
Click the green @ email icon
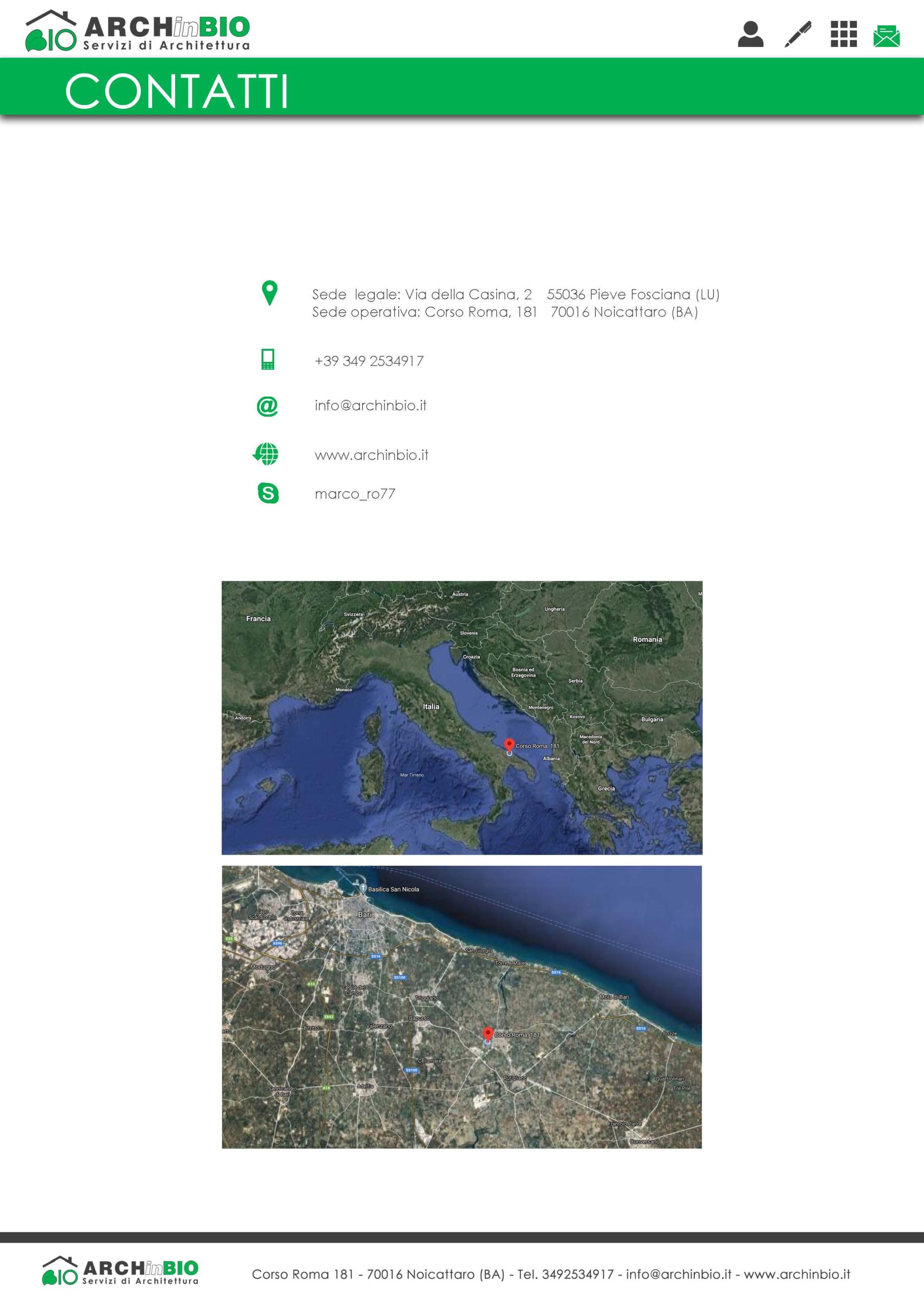pyautogui.click(x=267, y=406)
